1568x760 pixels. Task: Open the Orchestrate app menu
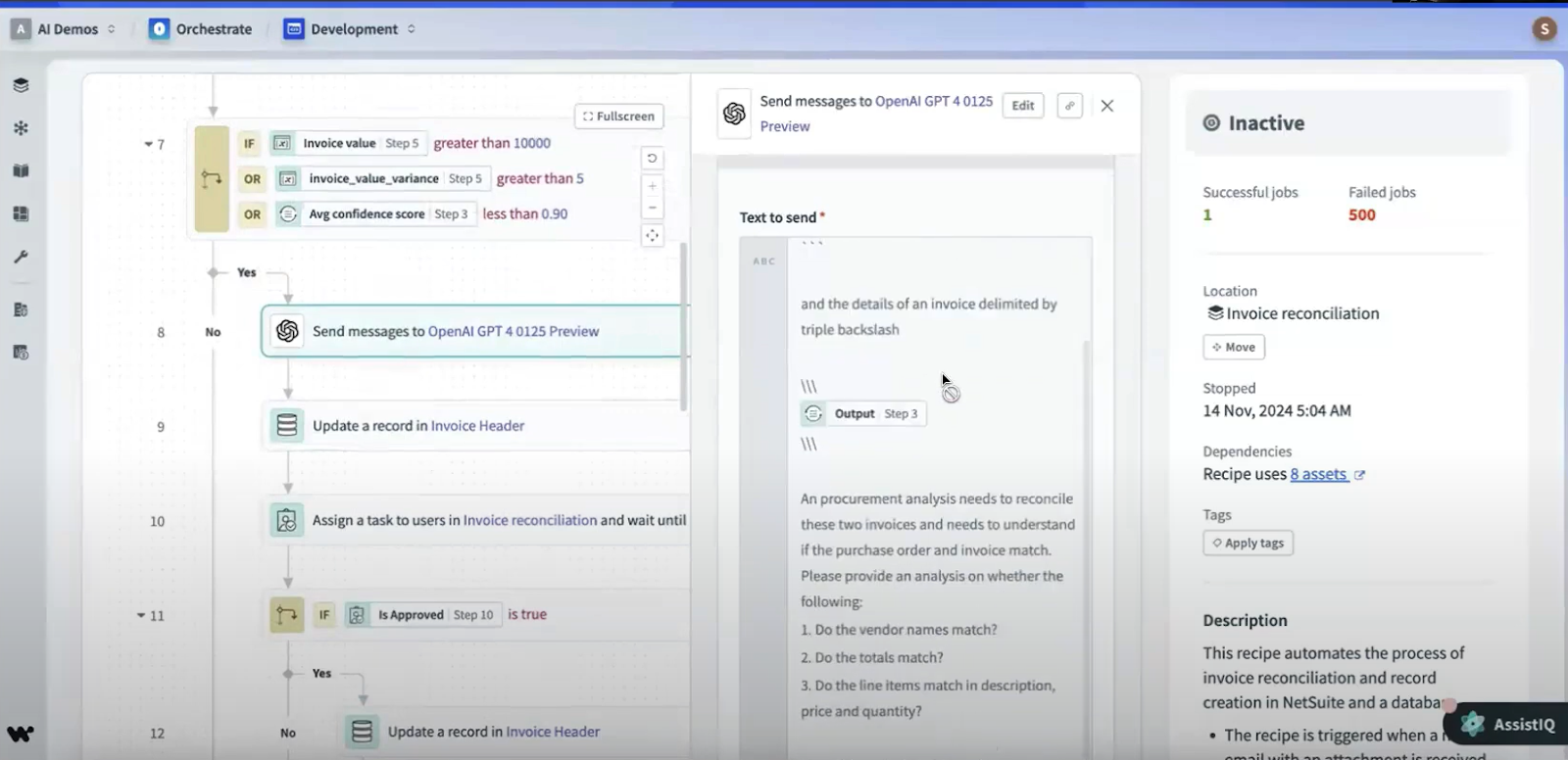[201, 29]
